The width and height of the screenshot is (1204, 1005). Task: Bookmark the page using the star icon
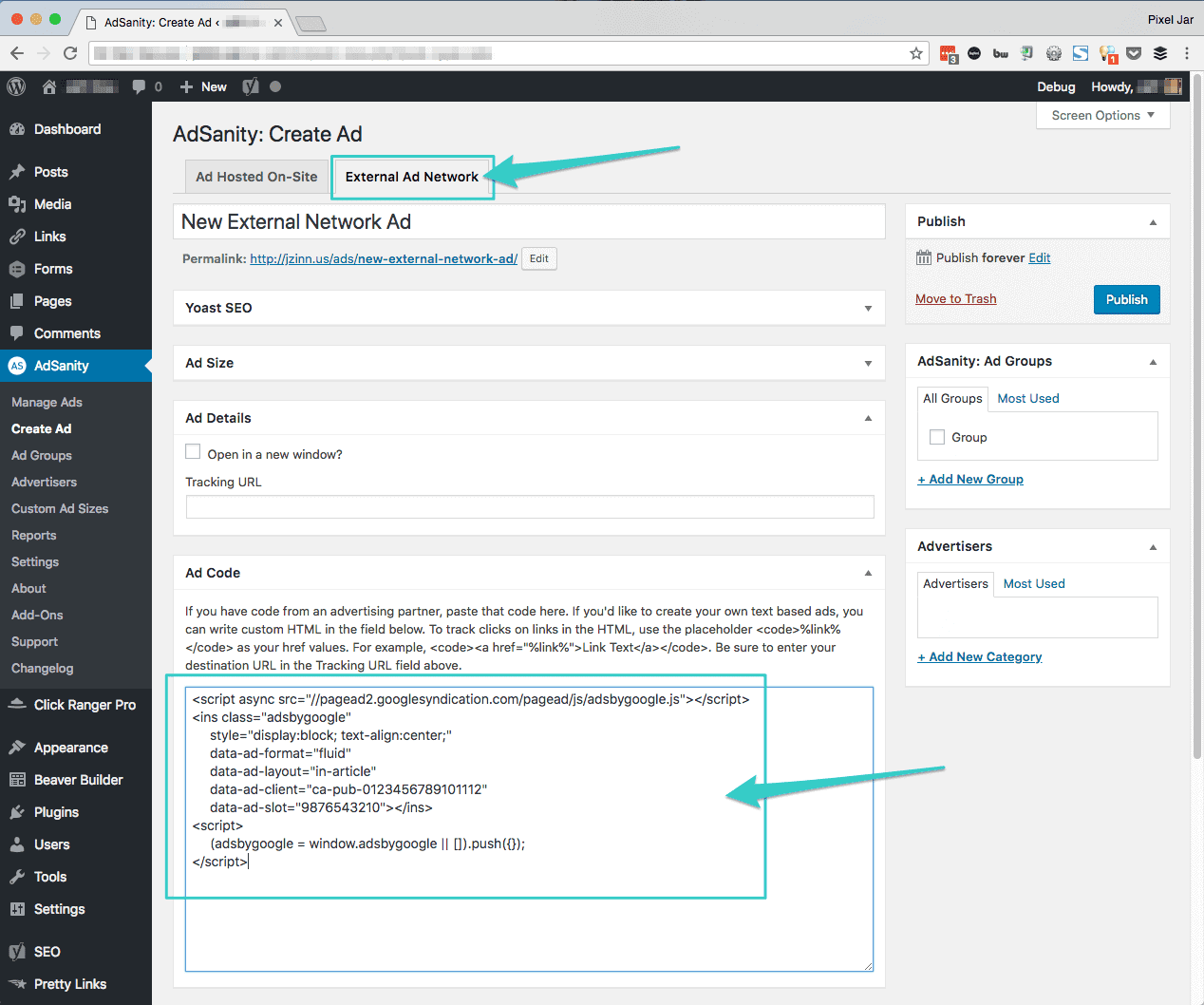tap(916, 53)
